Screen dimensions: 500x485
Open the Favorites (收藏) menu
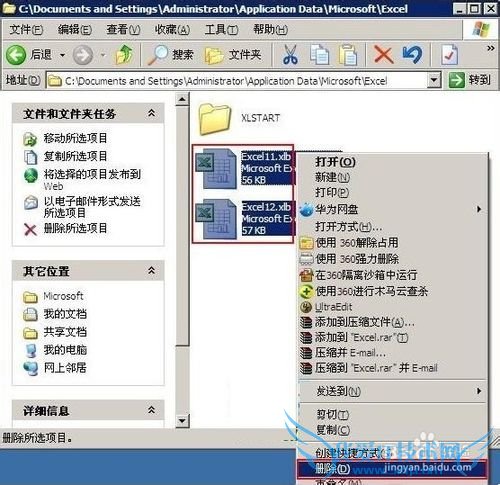pyautogui.click(x=172, y=30)
